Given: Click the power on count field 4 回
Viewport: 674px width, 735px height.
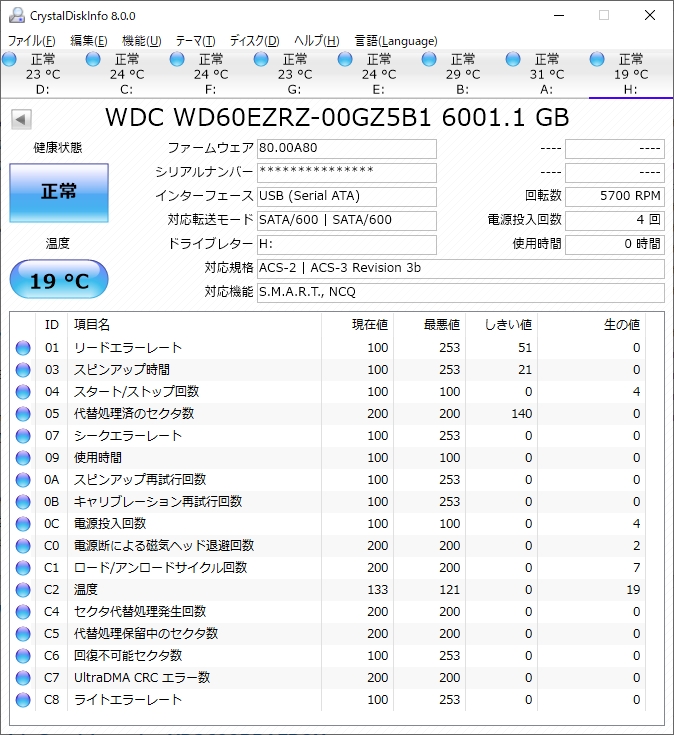Looking at the screenshot, I should point(615,220).
